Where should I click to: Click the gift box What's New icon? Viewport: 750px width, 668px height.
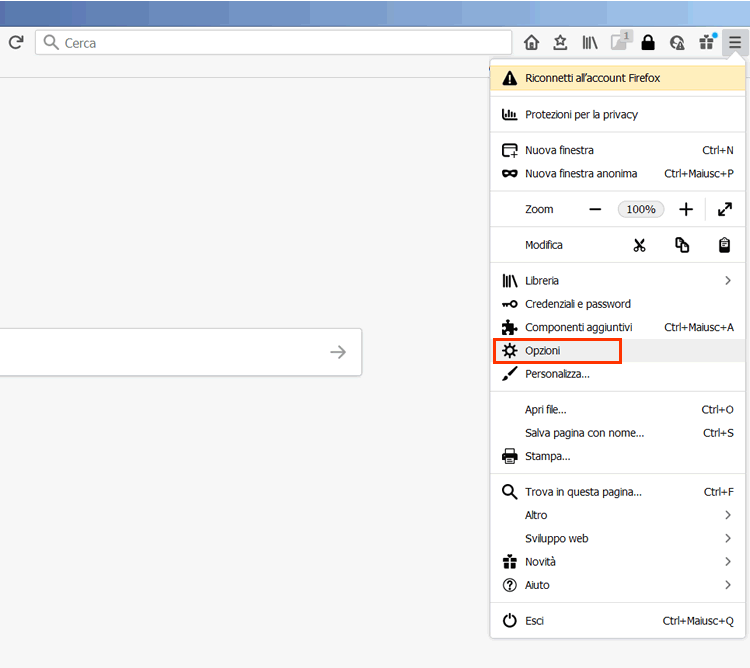[706, 43]
